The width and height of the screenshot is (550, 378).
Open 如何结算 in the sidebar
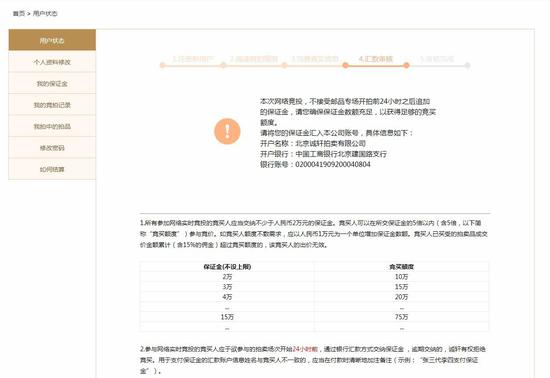point(52,169)
